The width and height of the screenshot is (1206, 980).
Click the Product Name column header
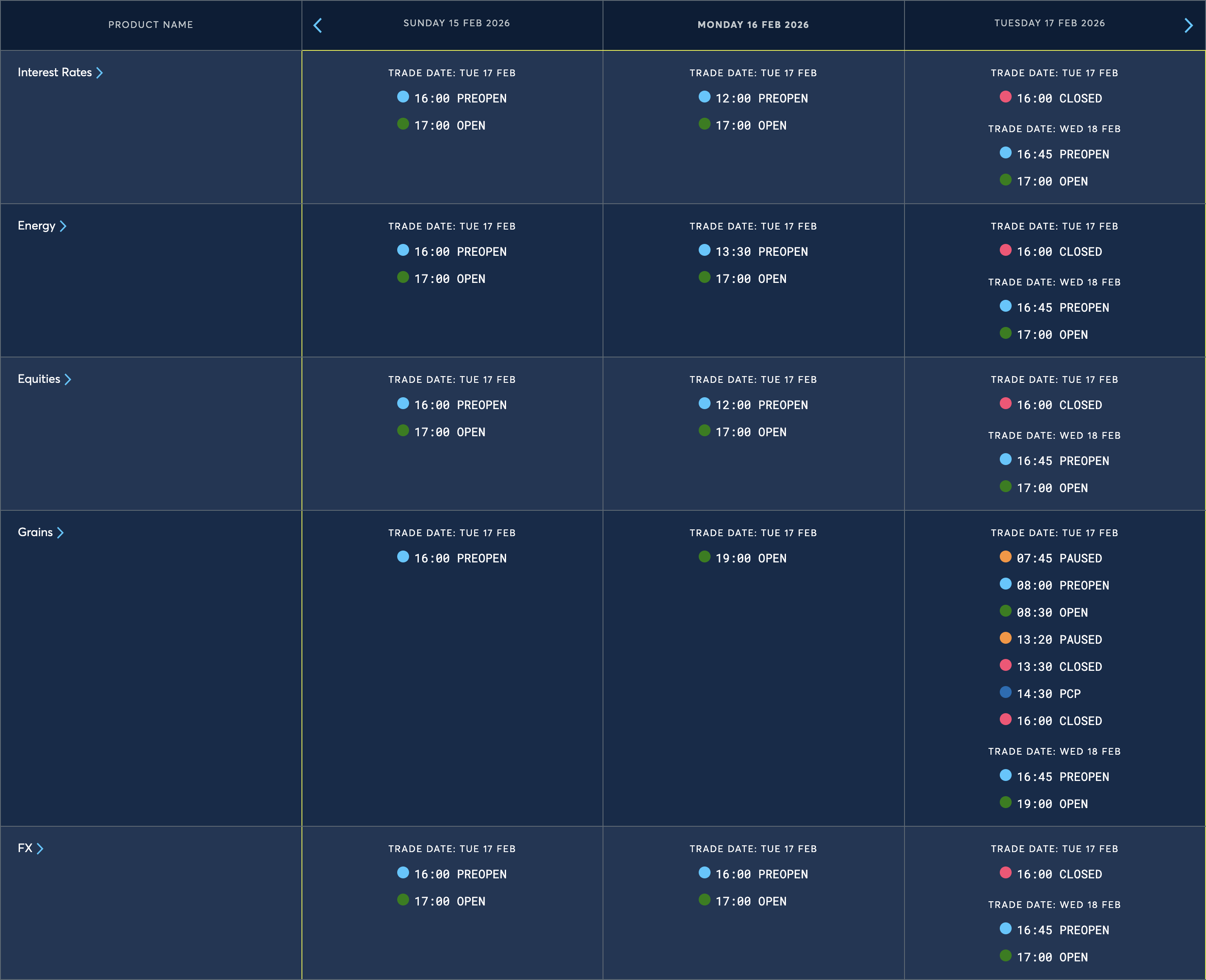(151, 25)
